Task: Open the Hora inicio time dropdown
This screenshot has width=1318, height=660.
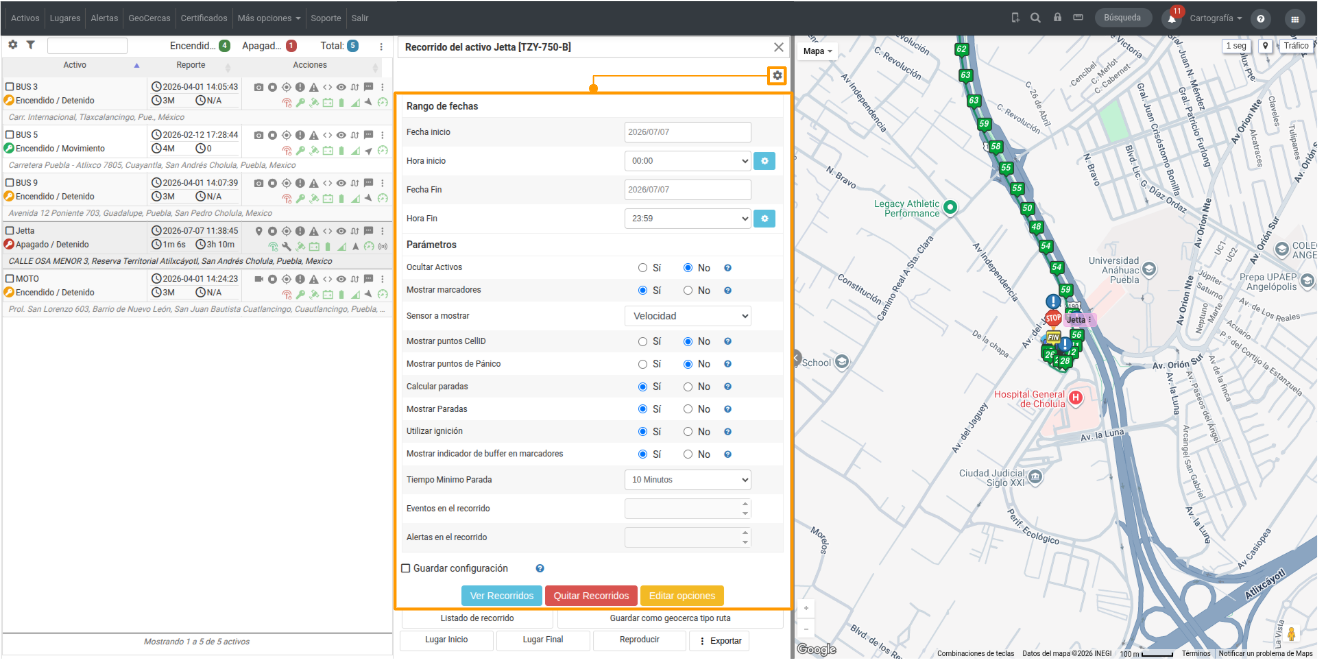Action: (x=688, y=161)
